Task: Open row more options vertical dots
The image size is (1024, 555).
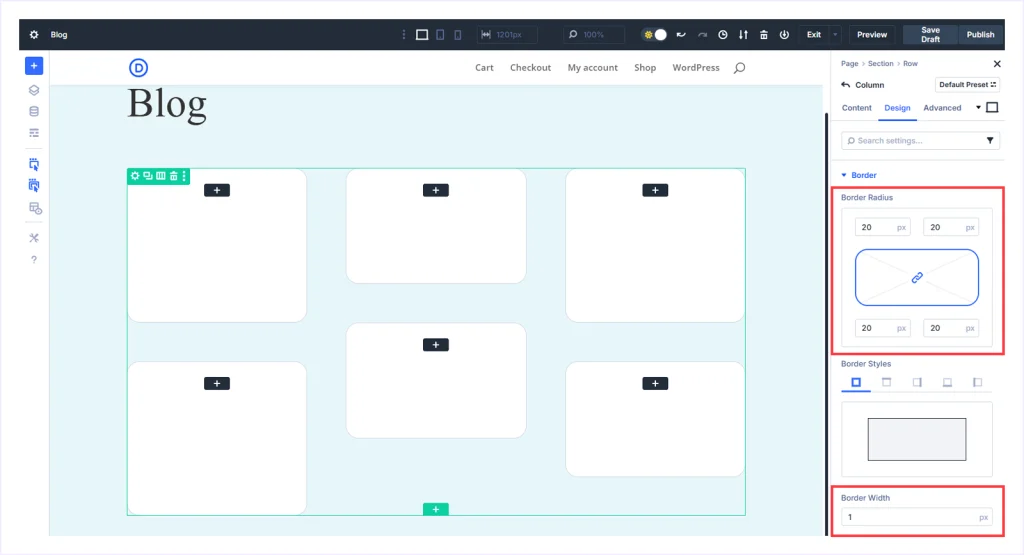Action: tap(184, 176)
